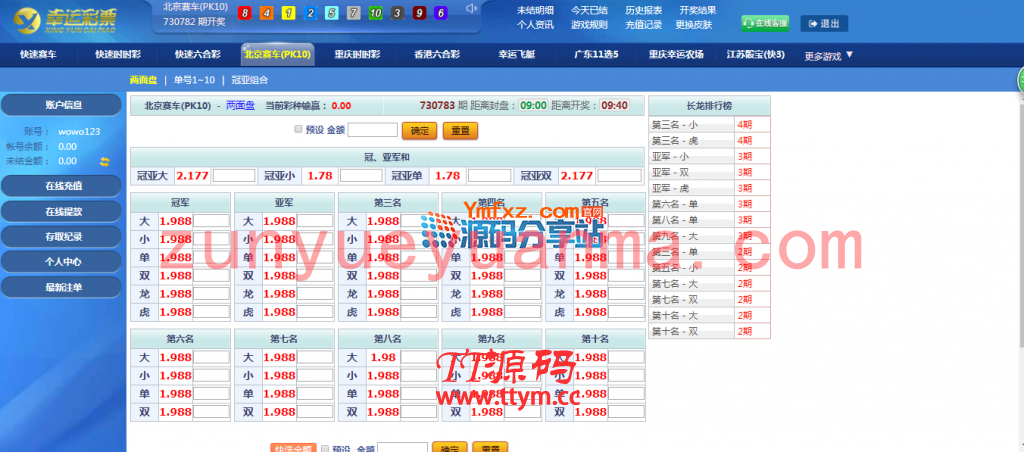
Task: Select the 两面盘 sub-tab
Action: [144, 80]
